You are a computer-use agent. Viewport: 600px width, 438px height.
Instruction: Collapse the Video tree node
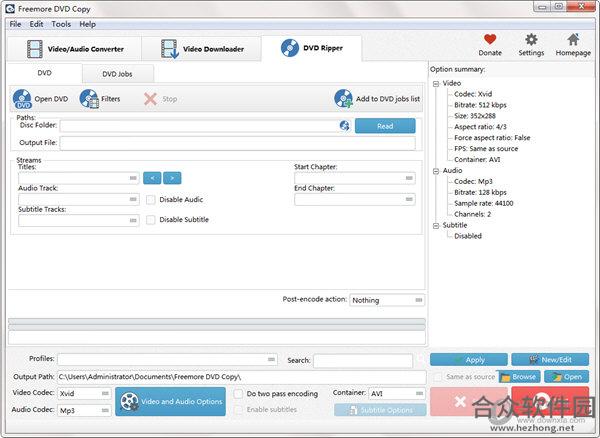(x=436, y=84)
